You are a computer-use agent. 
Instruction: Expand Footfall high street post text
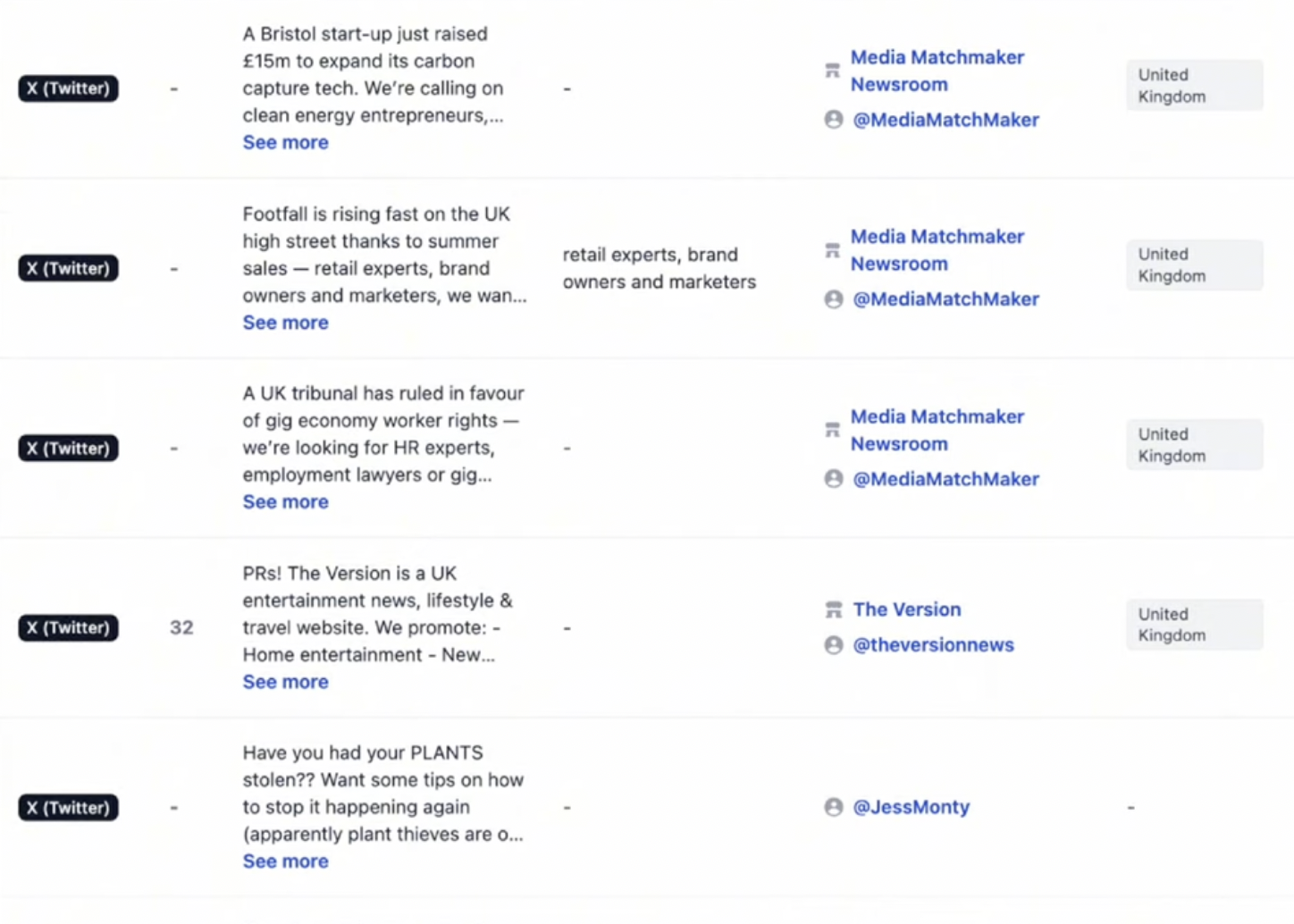(285, 323)
